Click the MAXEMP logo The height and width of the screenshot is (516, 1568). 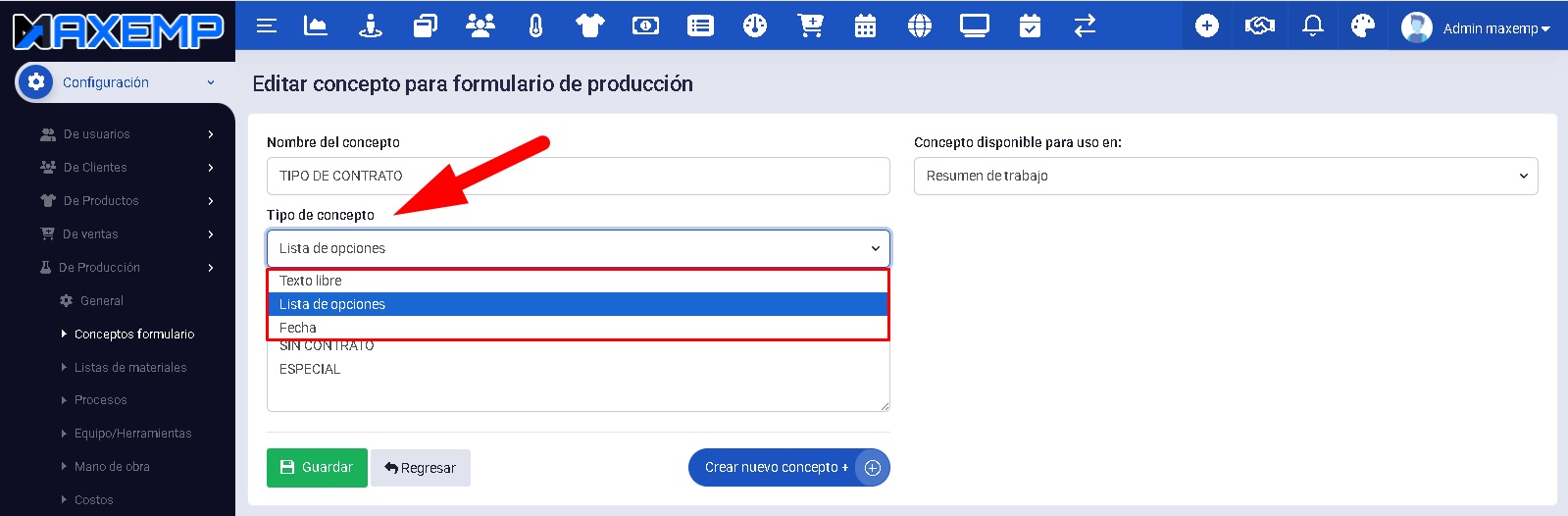pos(118,30)
